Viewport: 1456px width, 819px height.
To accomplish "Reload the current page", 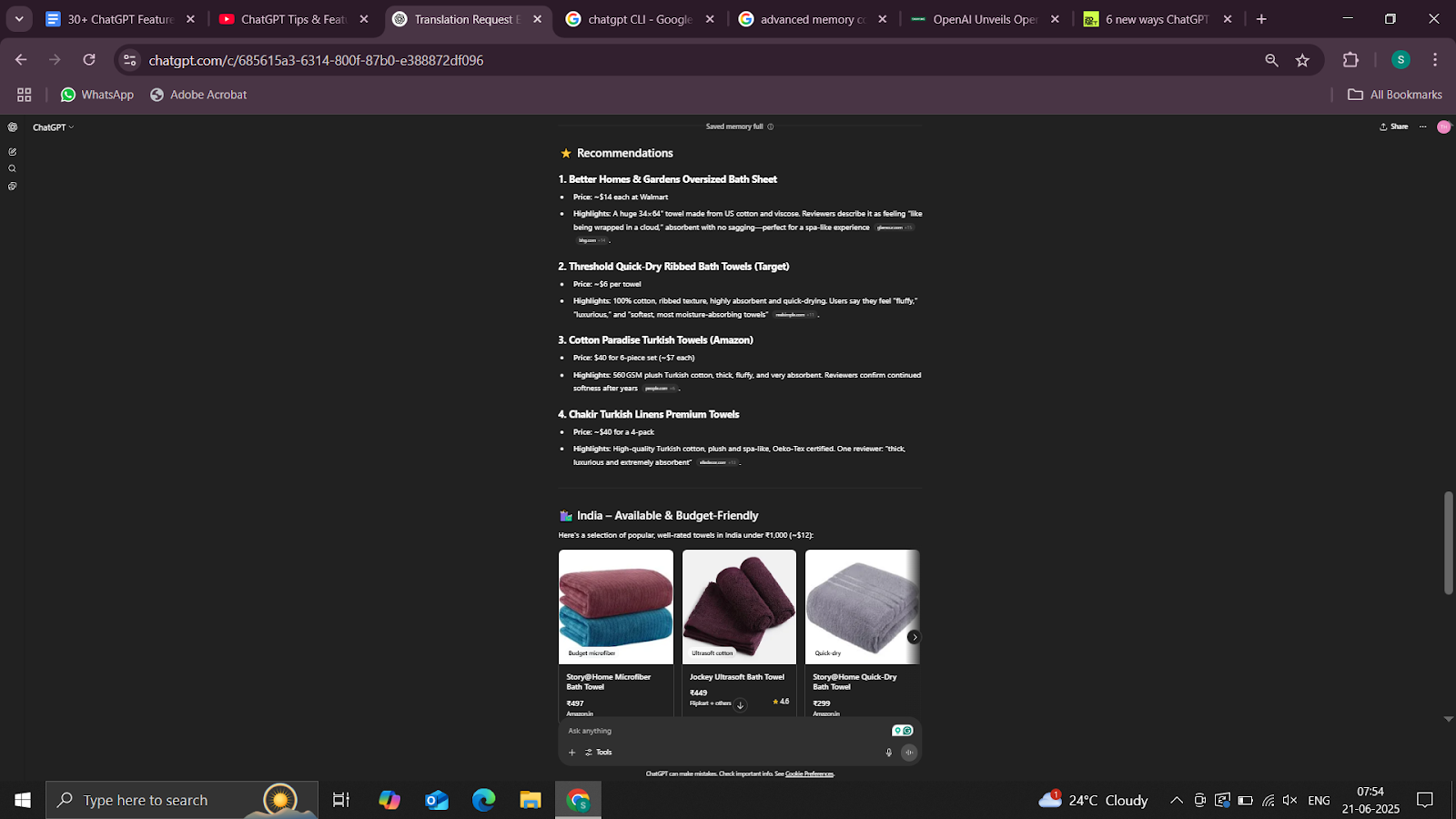I will [x=89, y=60].
